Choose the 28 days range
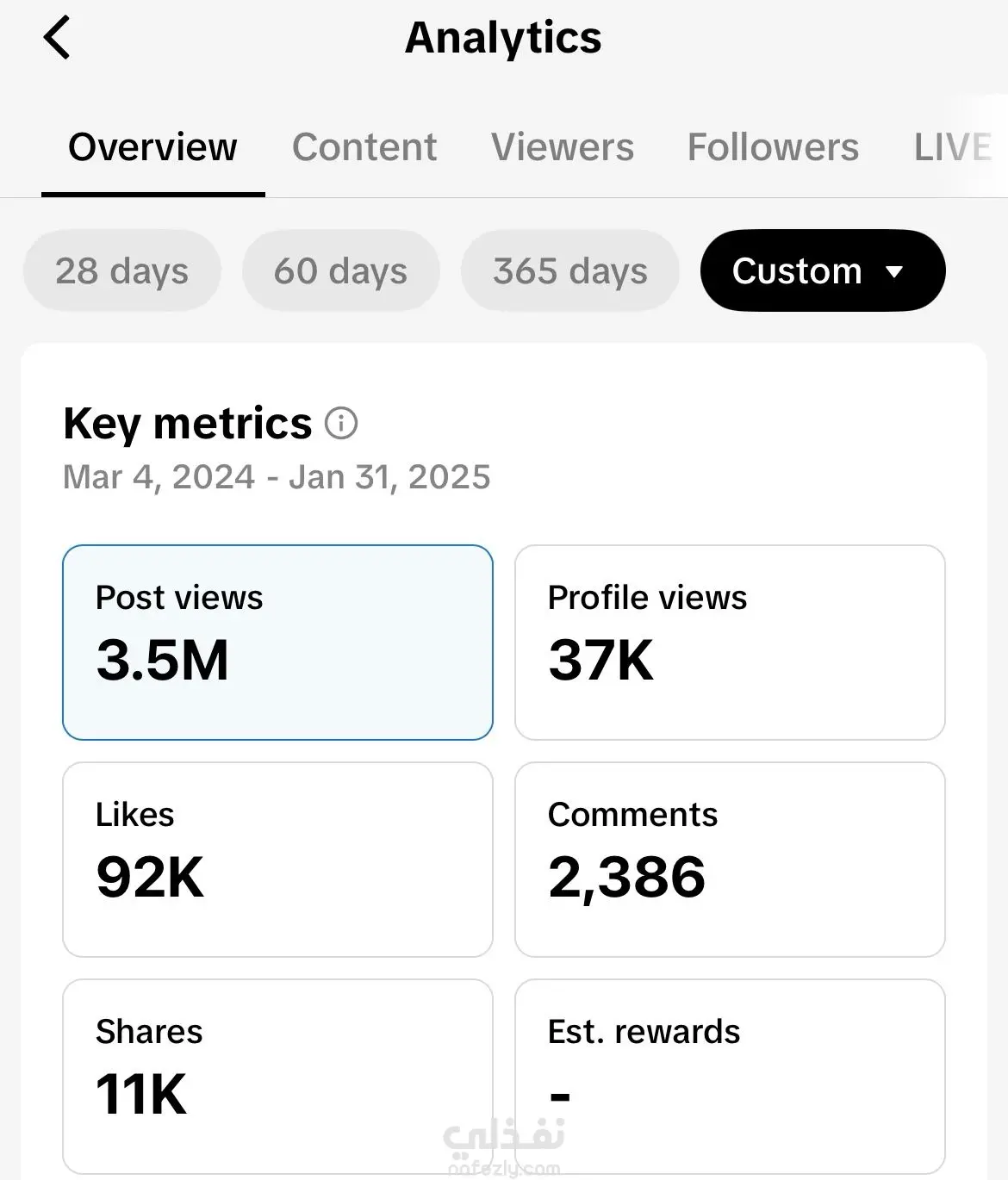Screen dimensions: 1008x1180 [121, 271]
